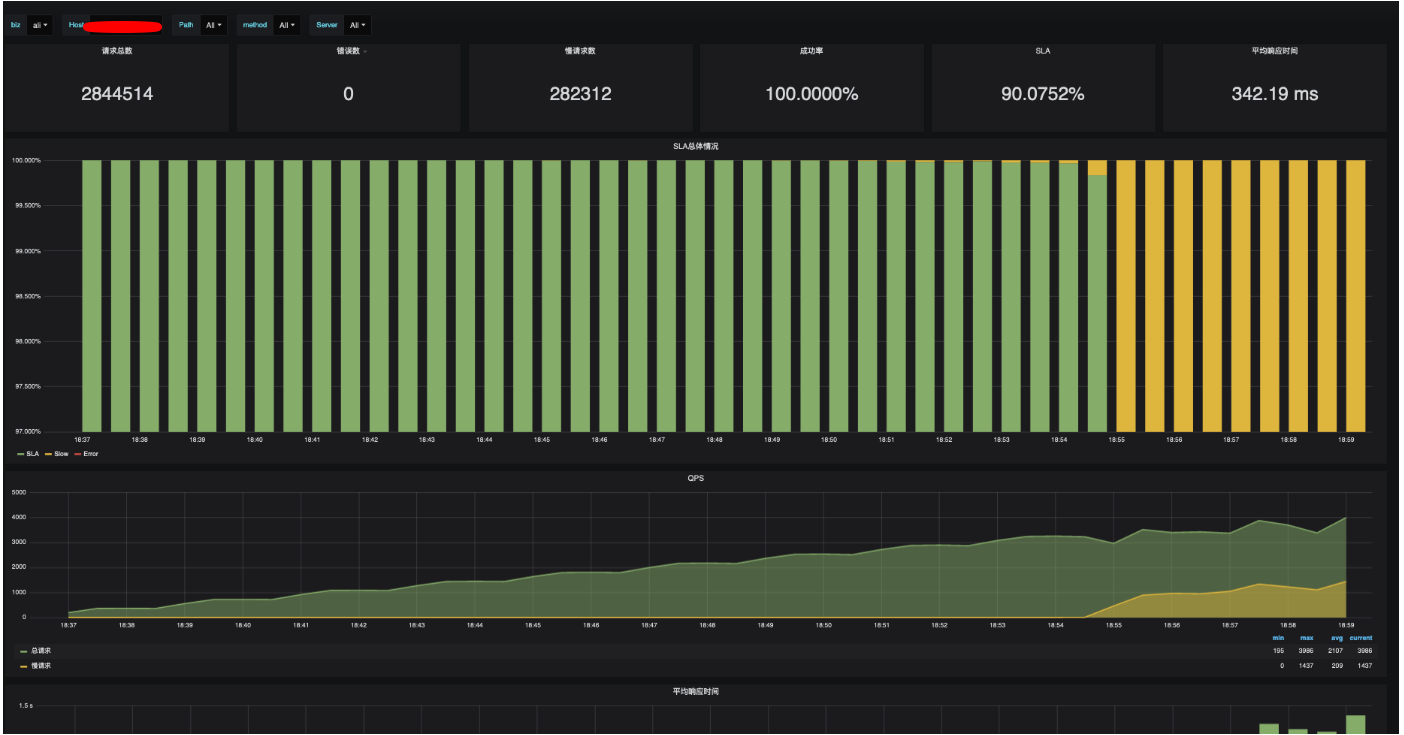This screenshot has height=735, width=1404.
Task: Open the biz variable dropdown
Action: pyautogui.click(x=40, y=25)
